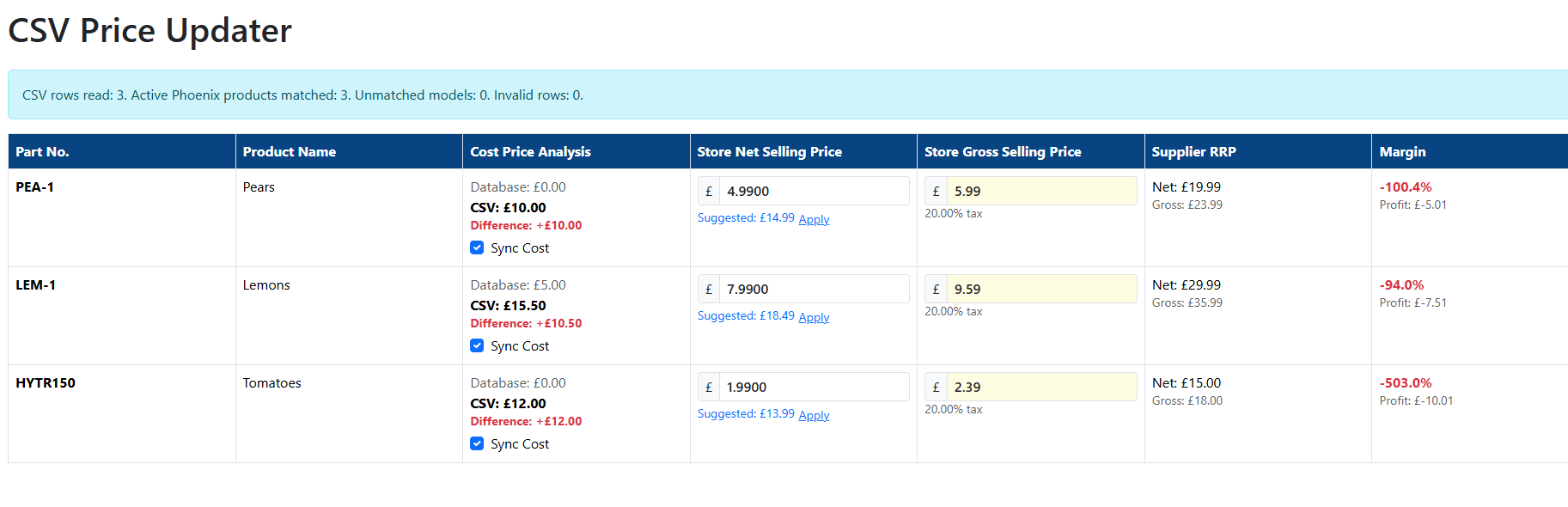Screen dimensions: 1568x507
Task: Click supplier RRP Net: £29.99
Action: (1187, 284)
